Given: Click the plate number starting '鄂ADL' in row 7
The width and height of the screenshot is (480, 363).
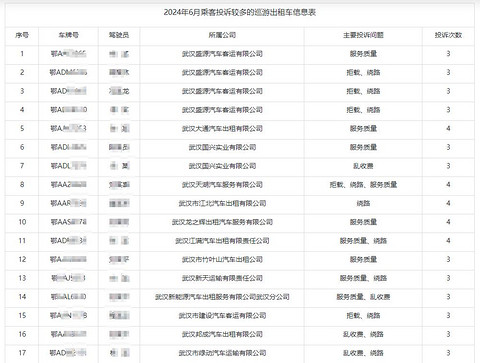Looking at the screenshot, I should coord(69,166).
